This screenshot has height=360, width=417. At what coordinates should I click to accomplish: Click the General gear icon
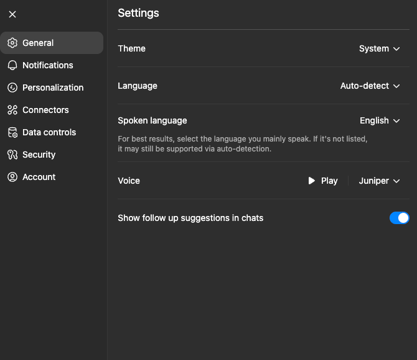12,43
